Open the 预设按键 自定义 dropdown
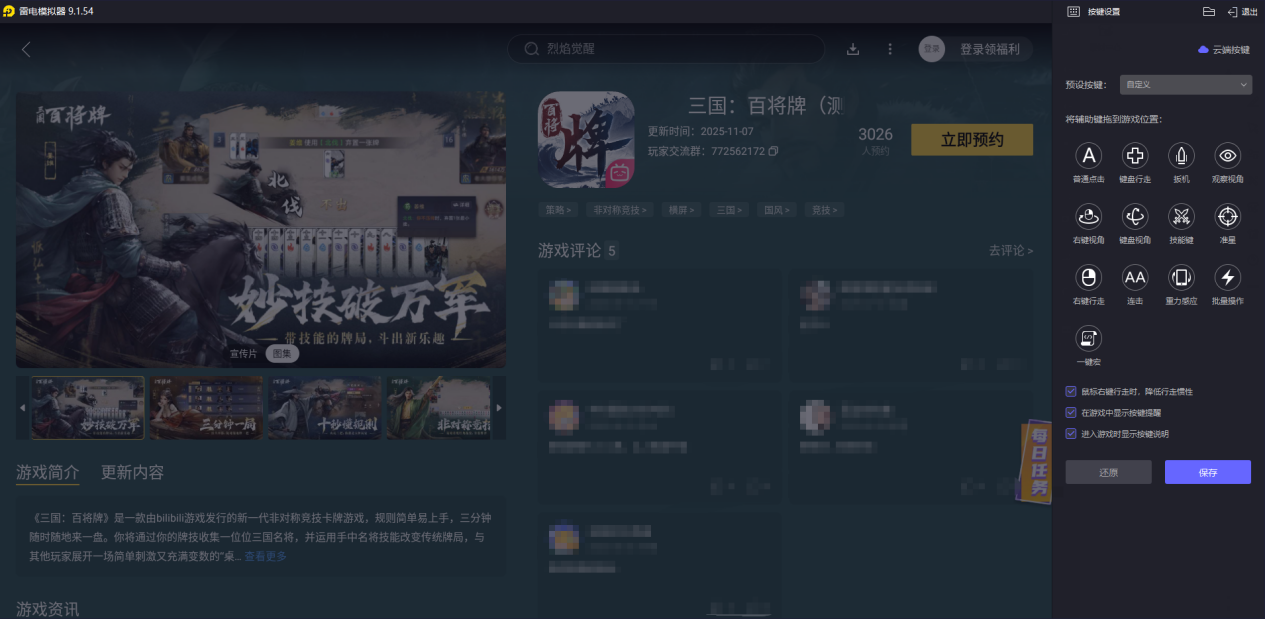The image size is (1265, 619). click(x=1185, y=84)
